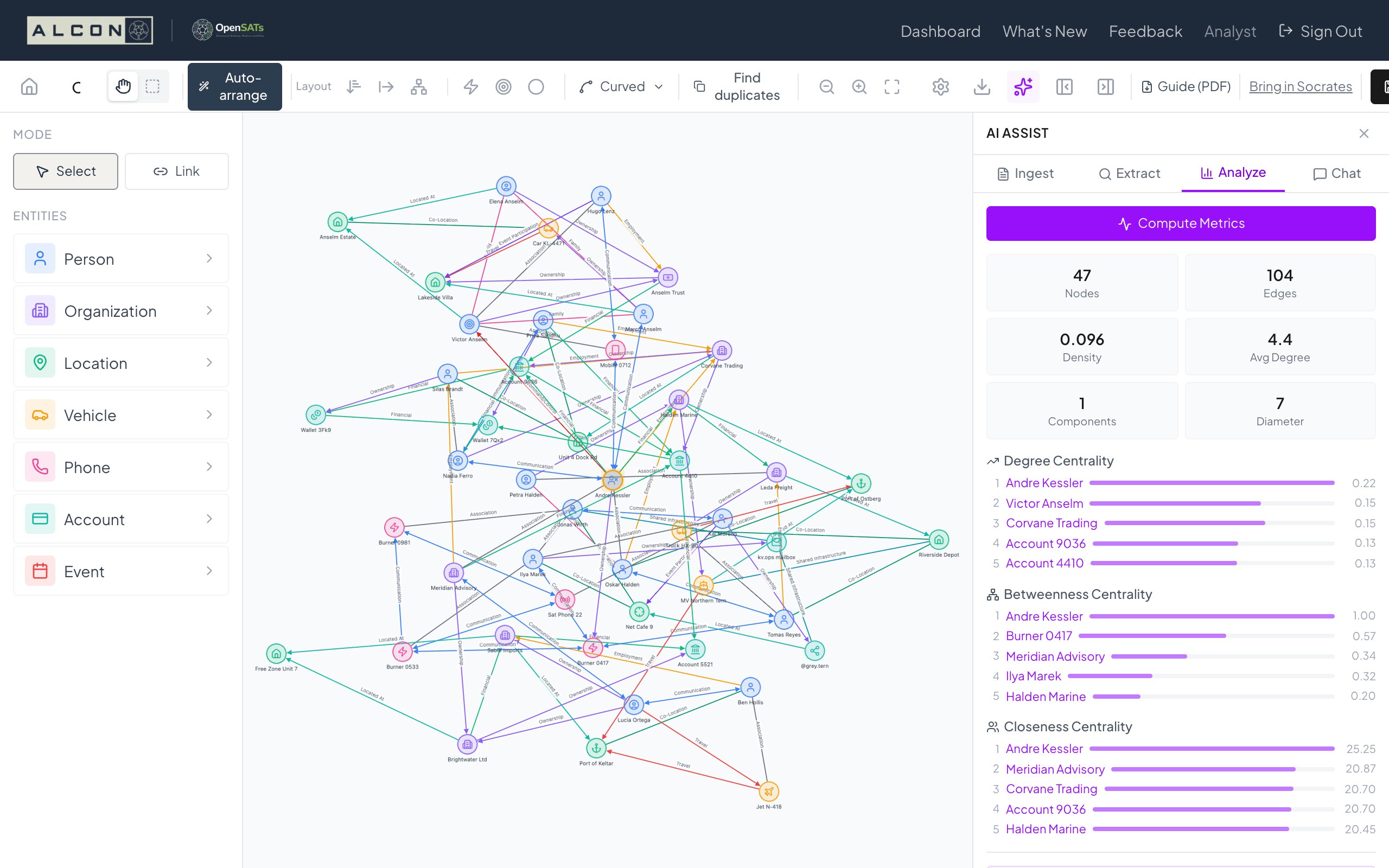Screen dimensions: 1389x868
Task: Fit graph to screen
Action: [x=892, y=87]
